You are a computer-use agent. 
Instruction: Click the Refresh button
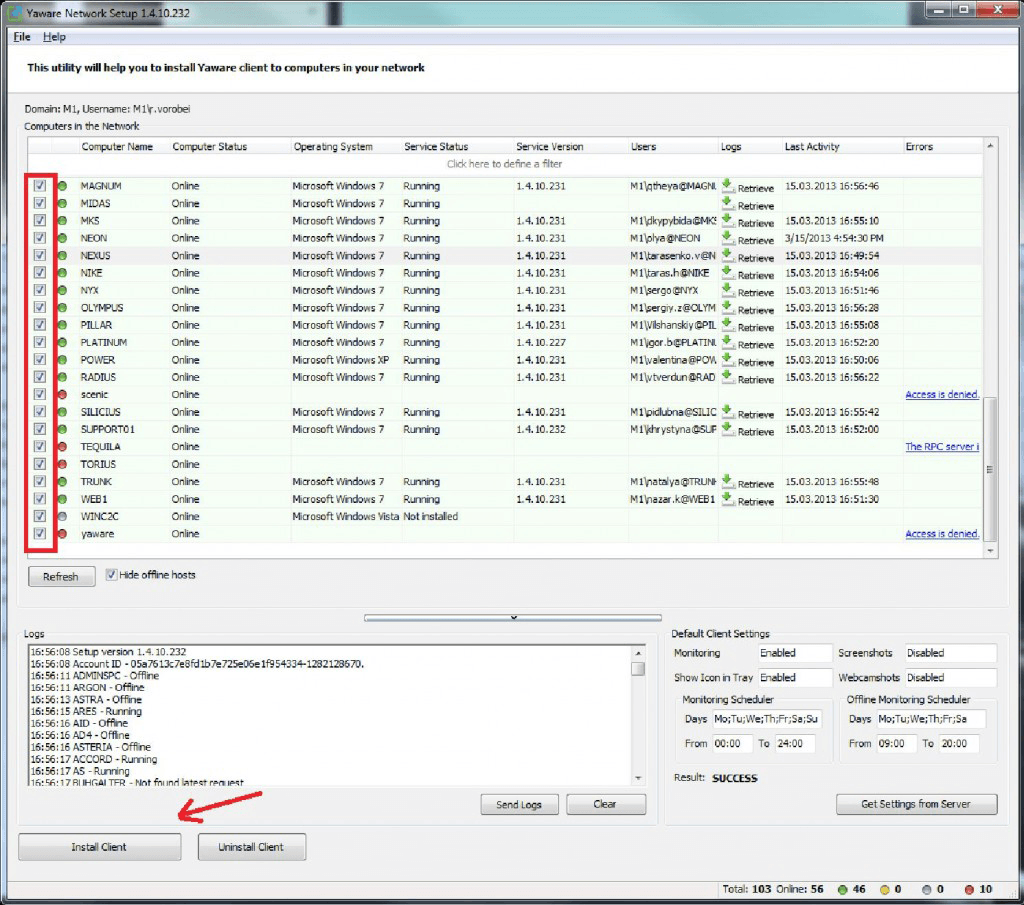pyautogui.click(x=61, y=577)
